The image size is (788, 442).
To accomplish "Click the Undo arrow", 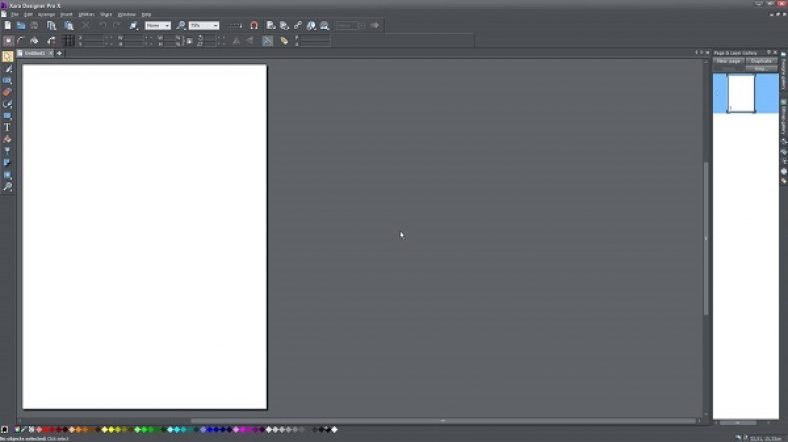I will point(103,25).
